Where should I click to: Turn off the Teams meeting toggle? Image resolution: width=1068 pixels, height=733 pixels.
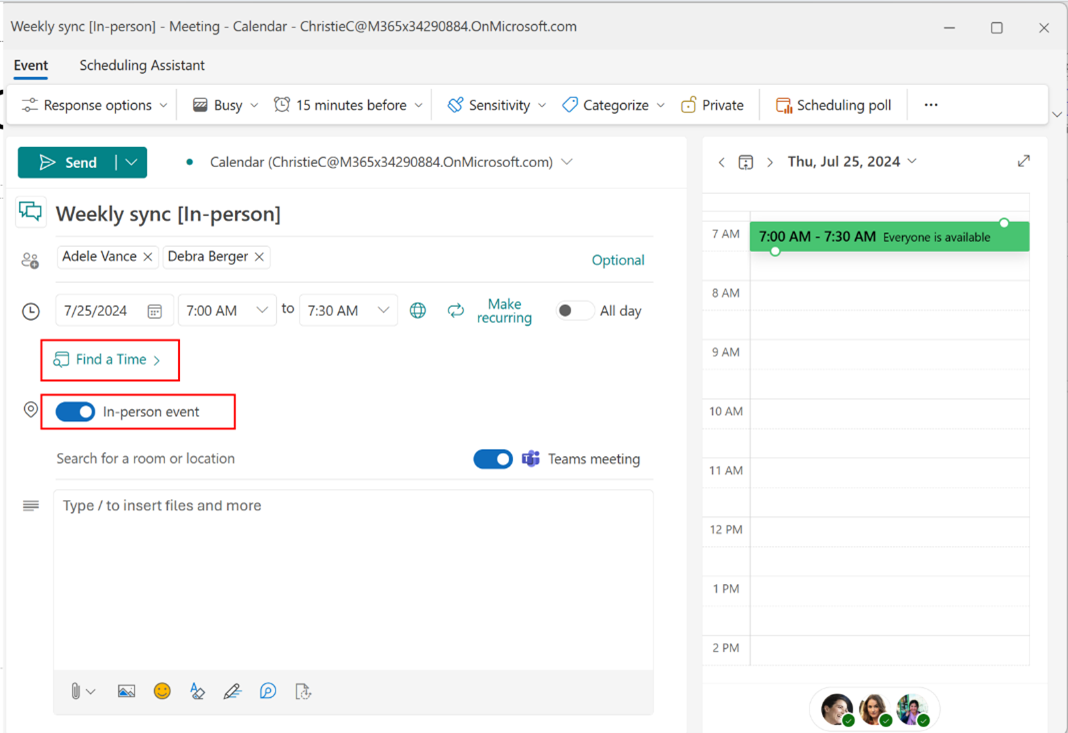(x=493, y=458)
